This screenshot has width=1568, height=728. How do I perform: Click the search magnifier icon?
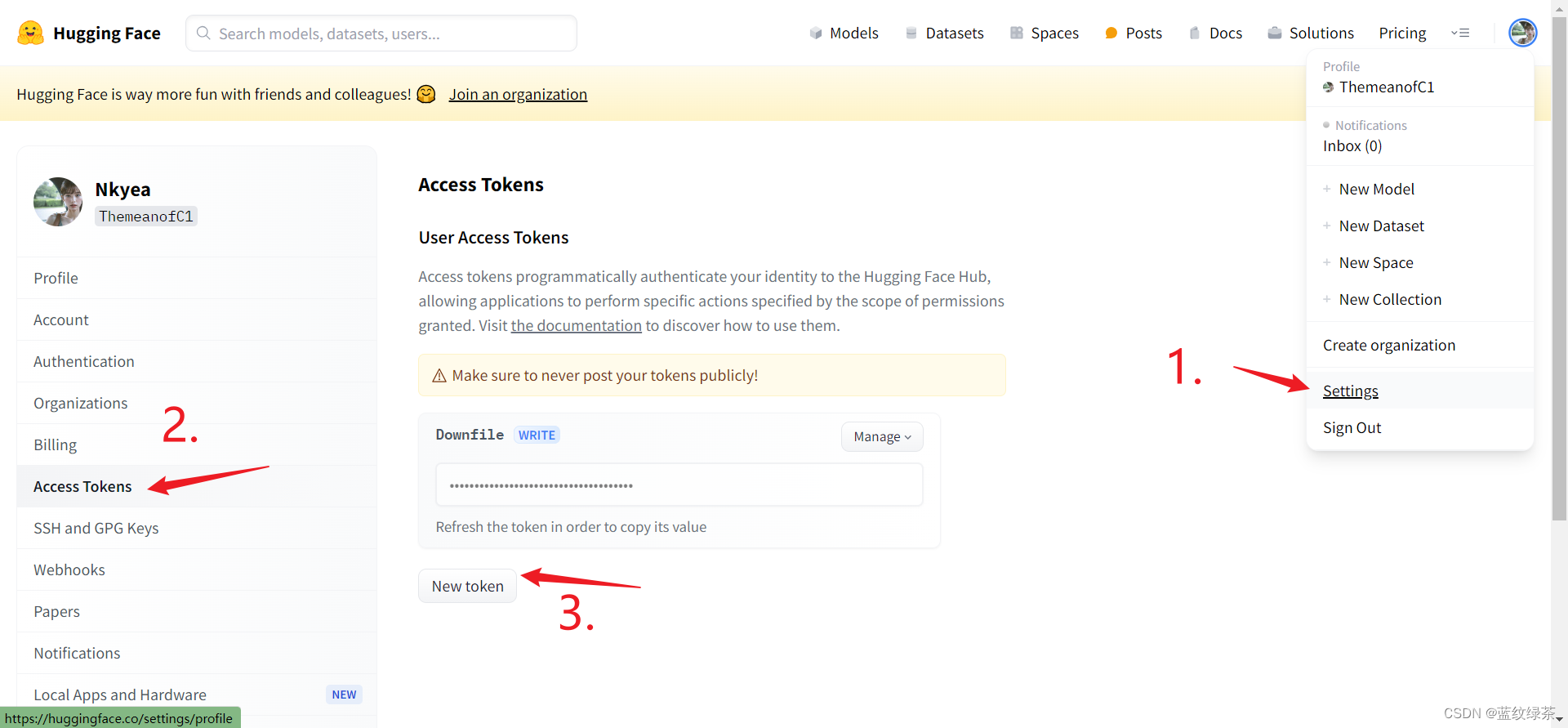point(203,33)
